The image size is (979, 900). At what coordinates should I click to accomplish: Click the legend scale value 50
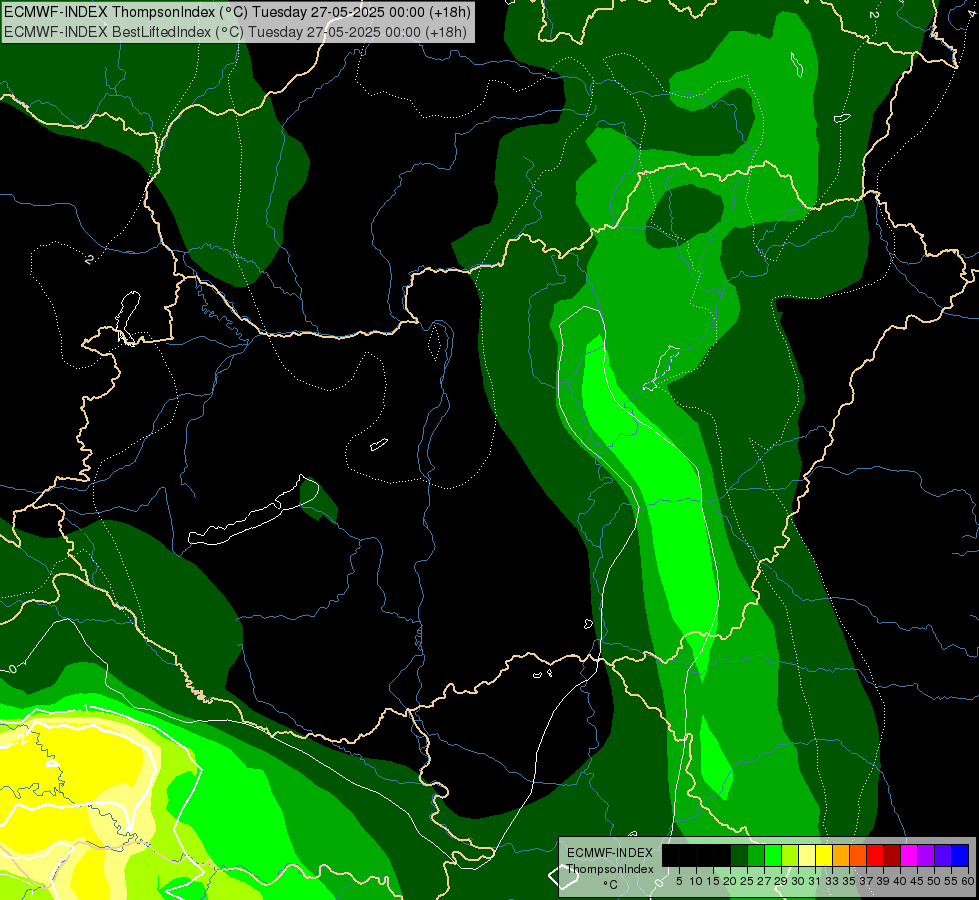click(934, 881)
